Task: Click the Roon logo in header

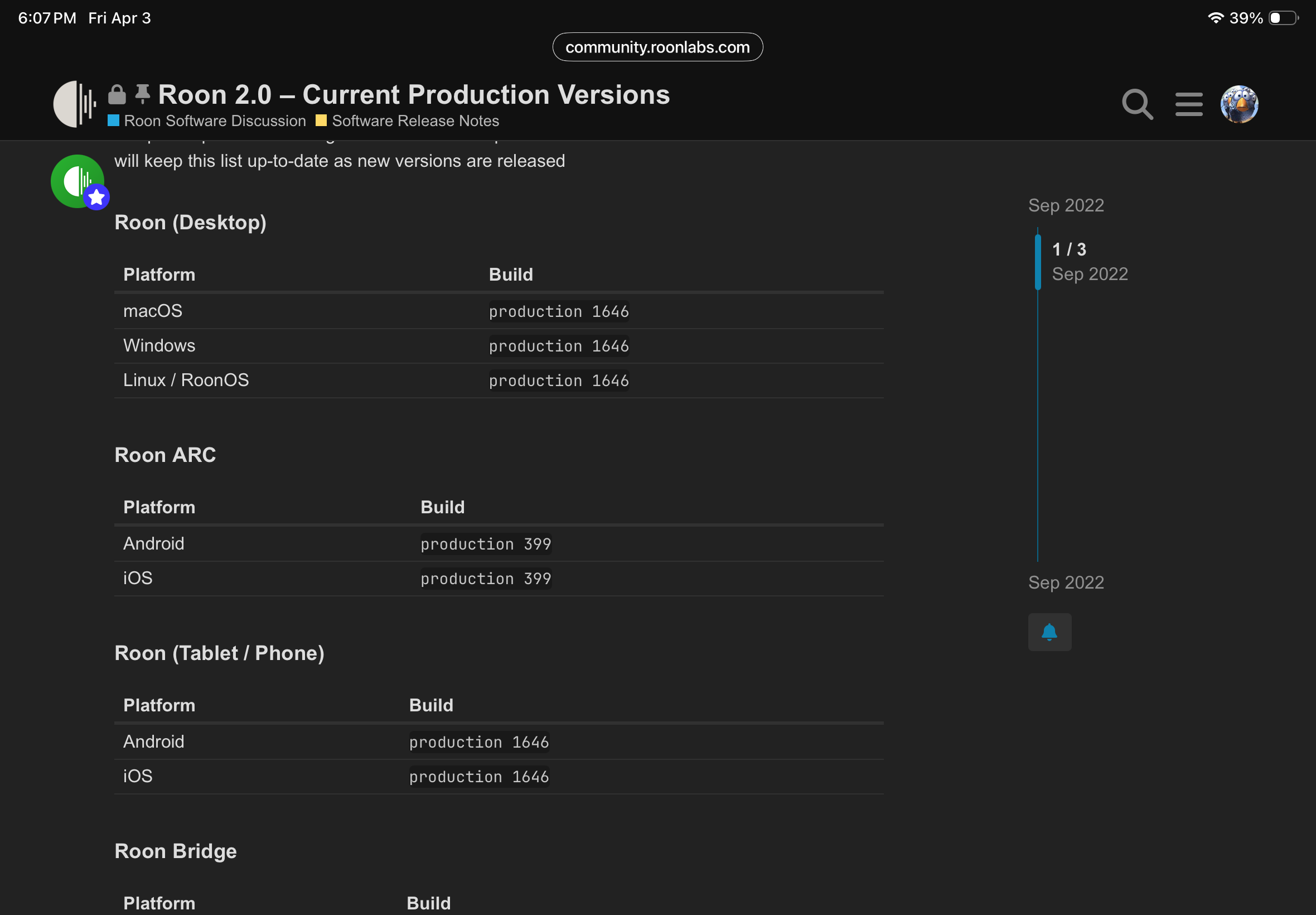Action: click(75, 104)
